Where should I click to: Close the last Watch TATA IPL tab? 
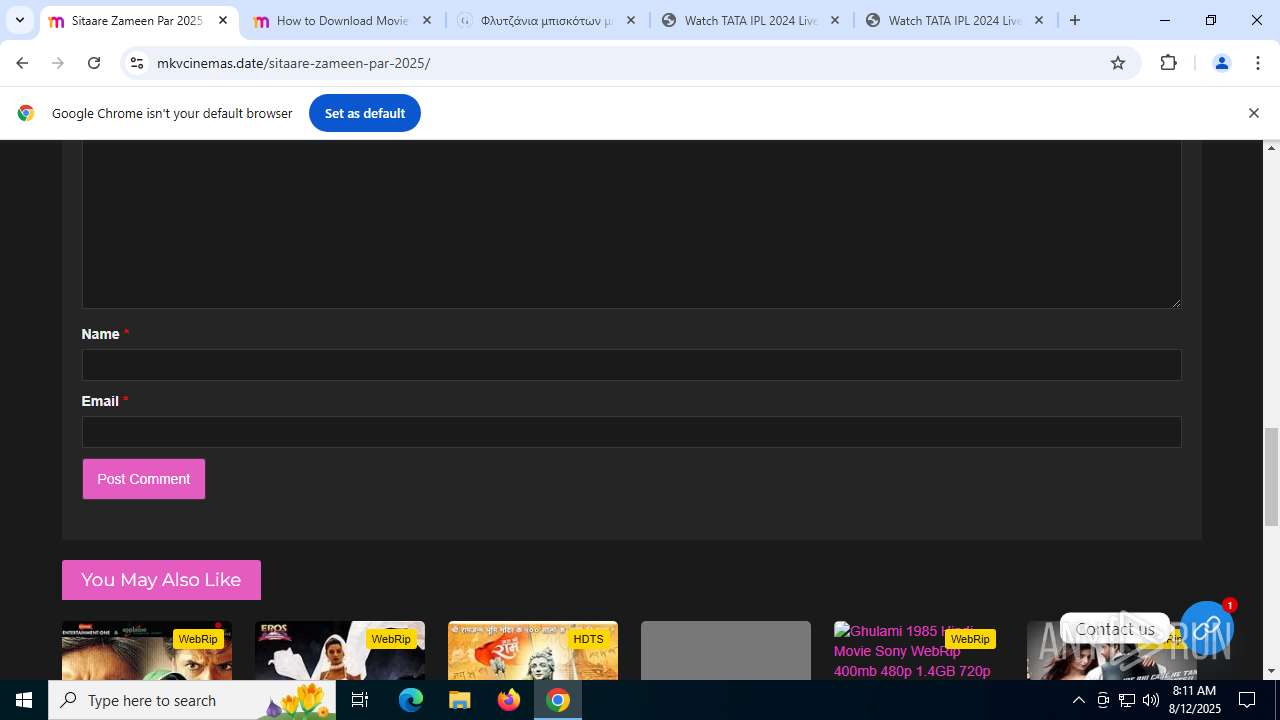pyautogui.click(x=1039, y=20)
